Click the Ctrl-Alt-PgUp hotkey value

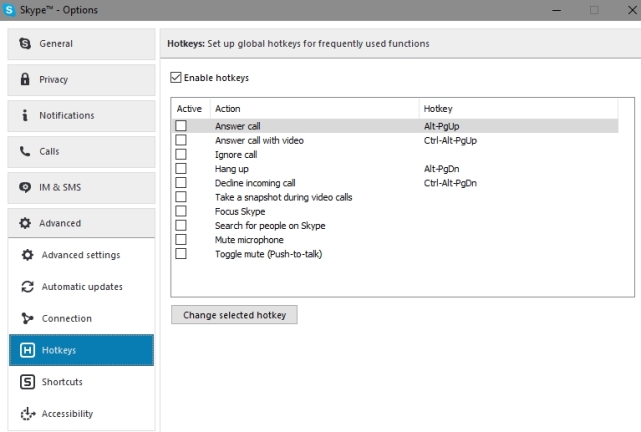(450, 141)
